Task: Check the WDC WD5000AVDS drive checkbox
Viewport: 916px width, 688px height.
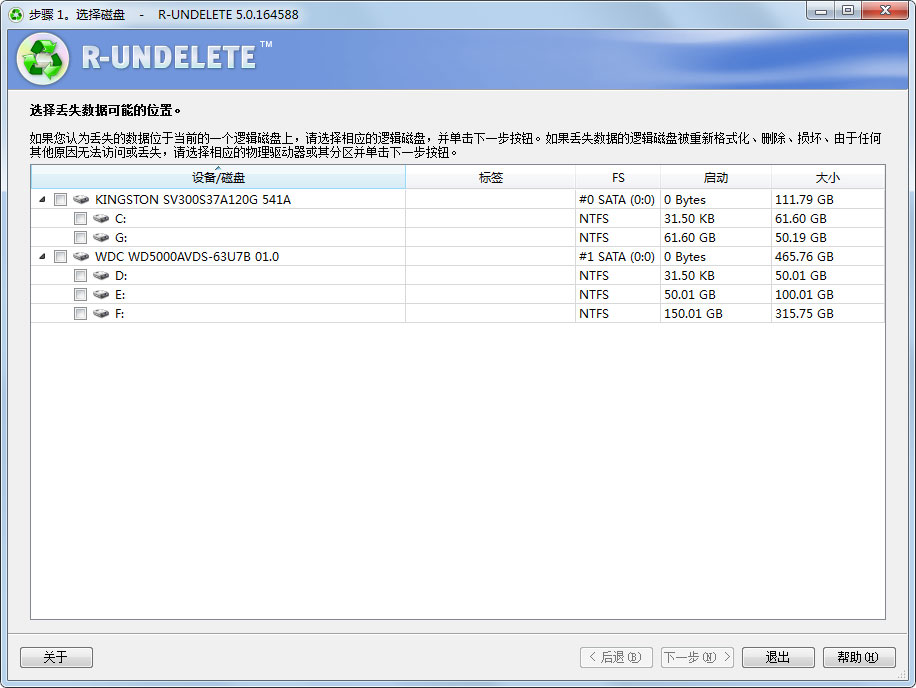Action: click(60, 256)
